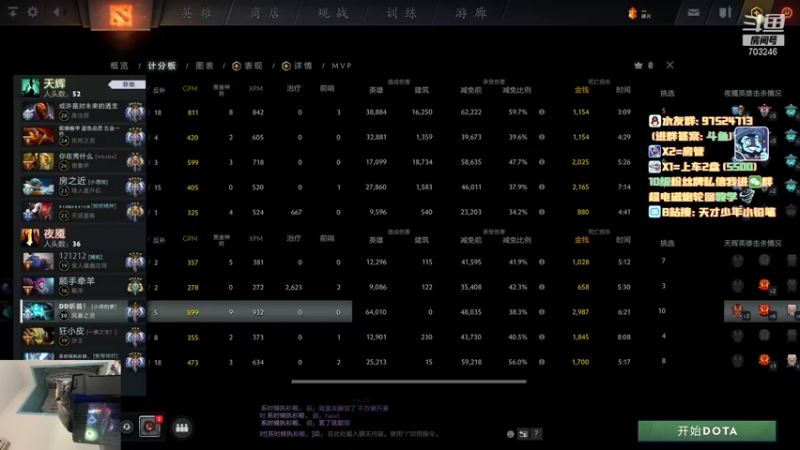Open the 游廊 arcade menu
This screenshot has height=450, width=800.
(470, 13)
